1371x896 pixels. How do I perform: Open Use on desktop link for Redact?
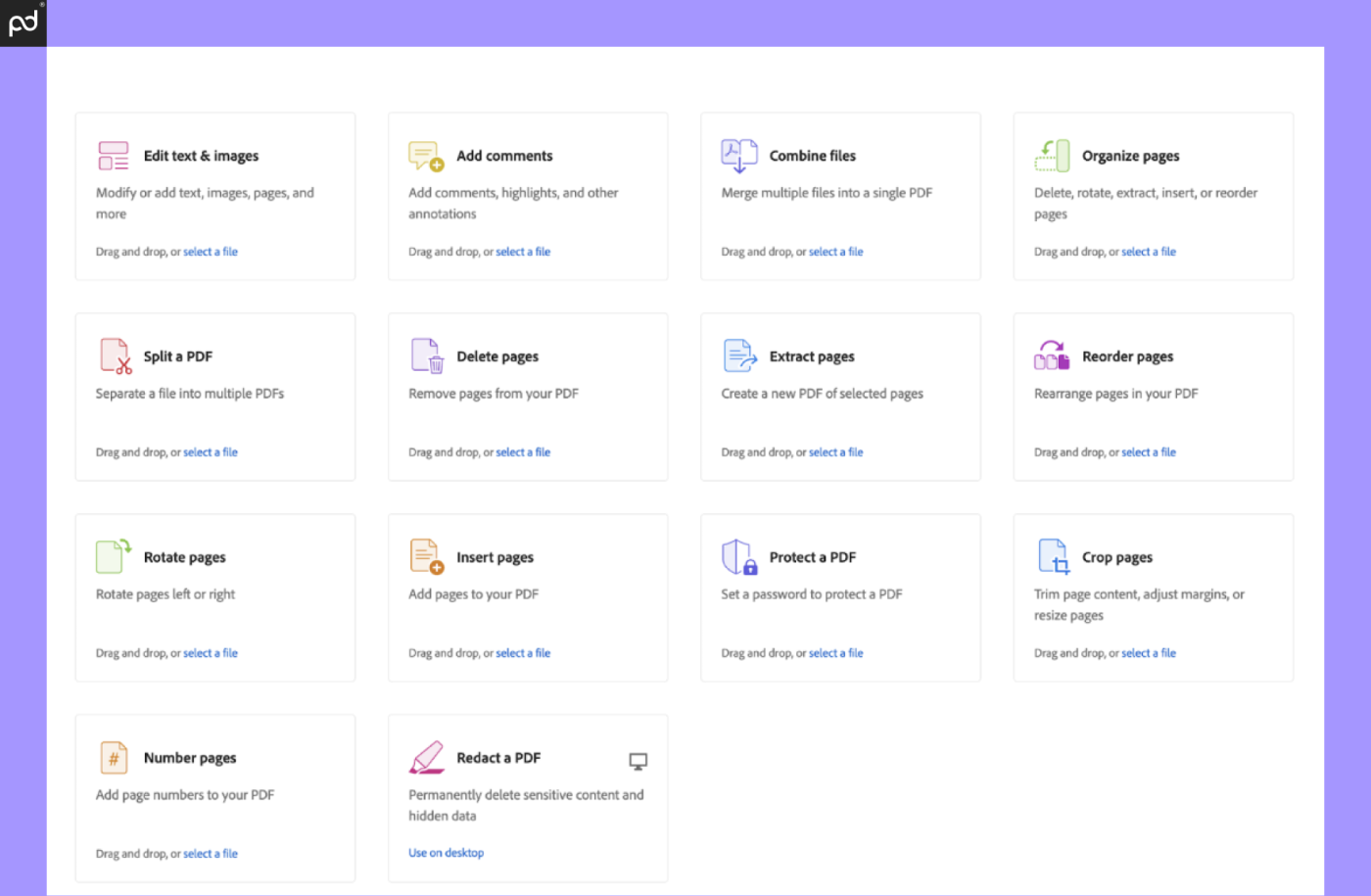click(446, 853)
